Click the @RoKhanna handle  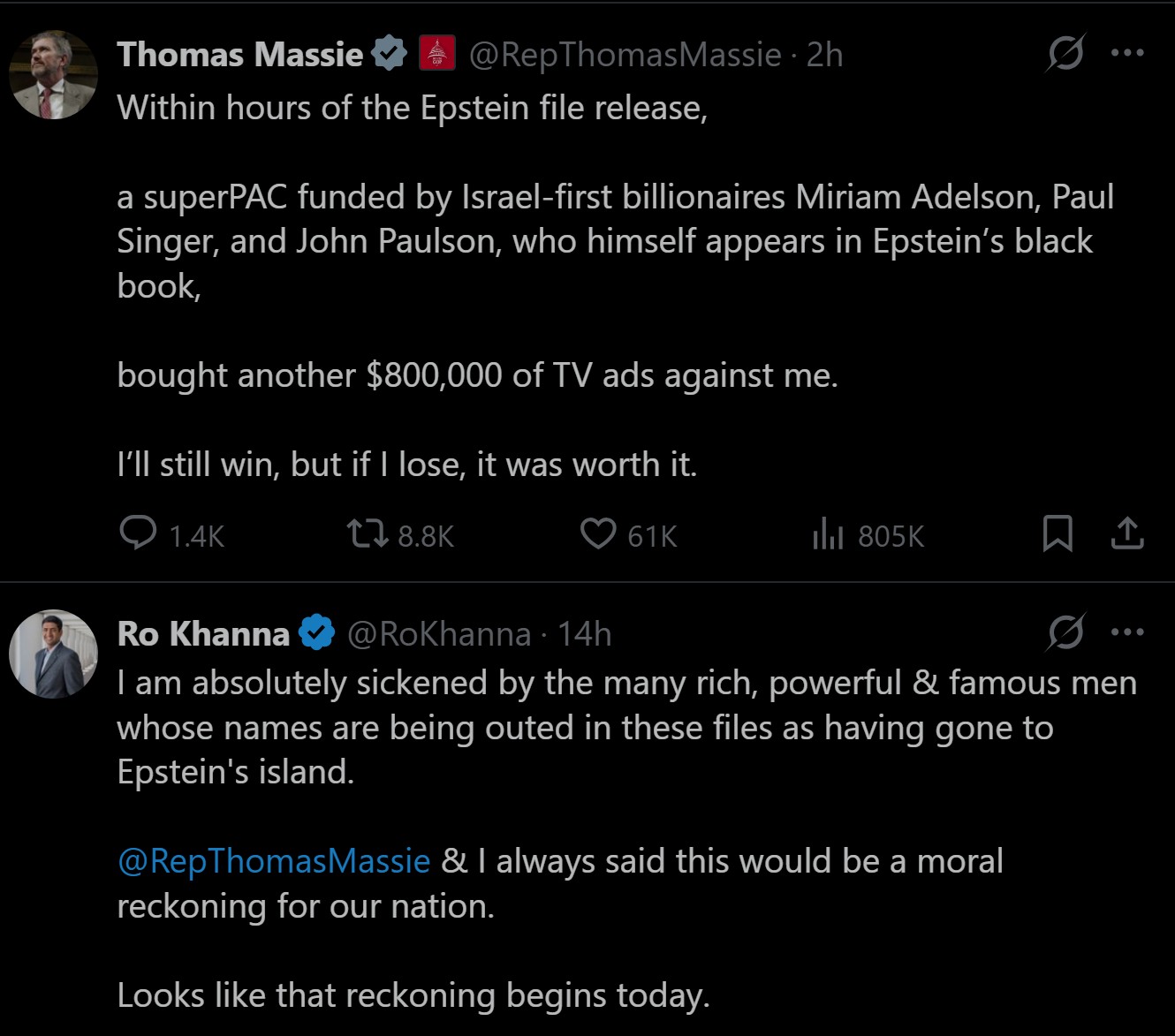click(x=439, y=633)
